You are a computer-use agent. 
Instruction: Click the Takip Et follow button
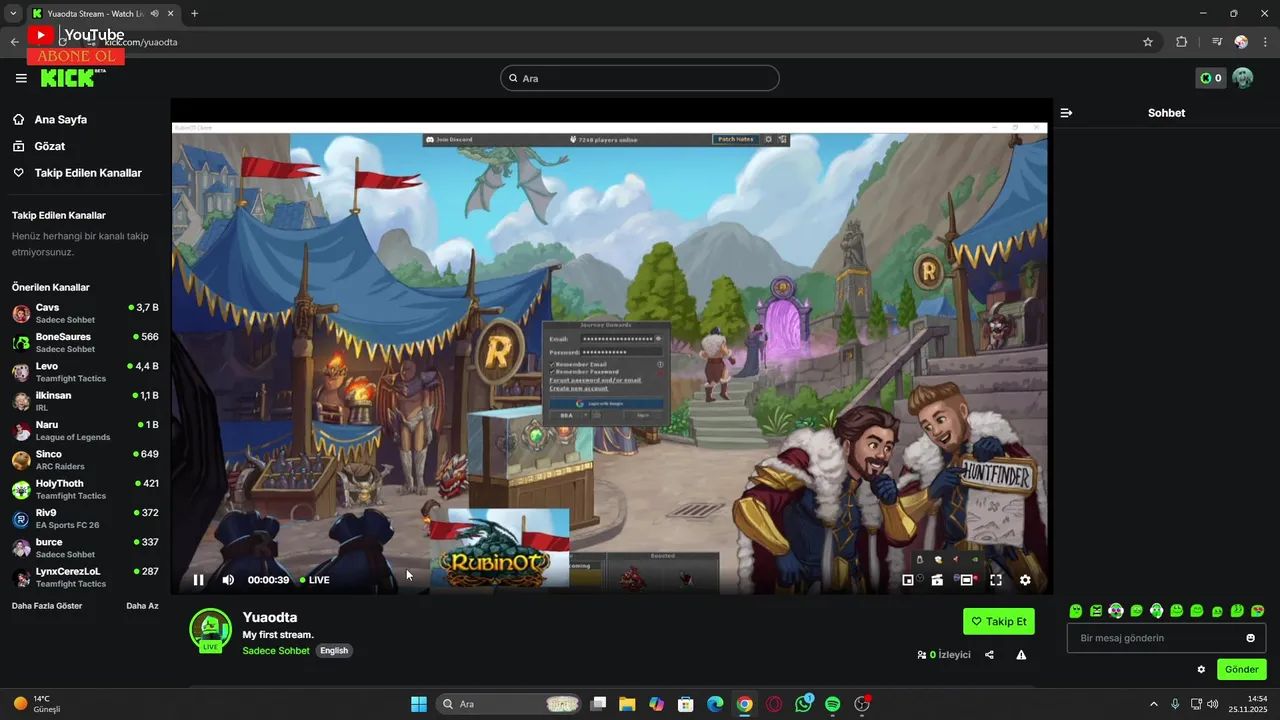[999, 621]
